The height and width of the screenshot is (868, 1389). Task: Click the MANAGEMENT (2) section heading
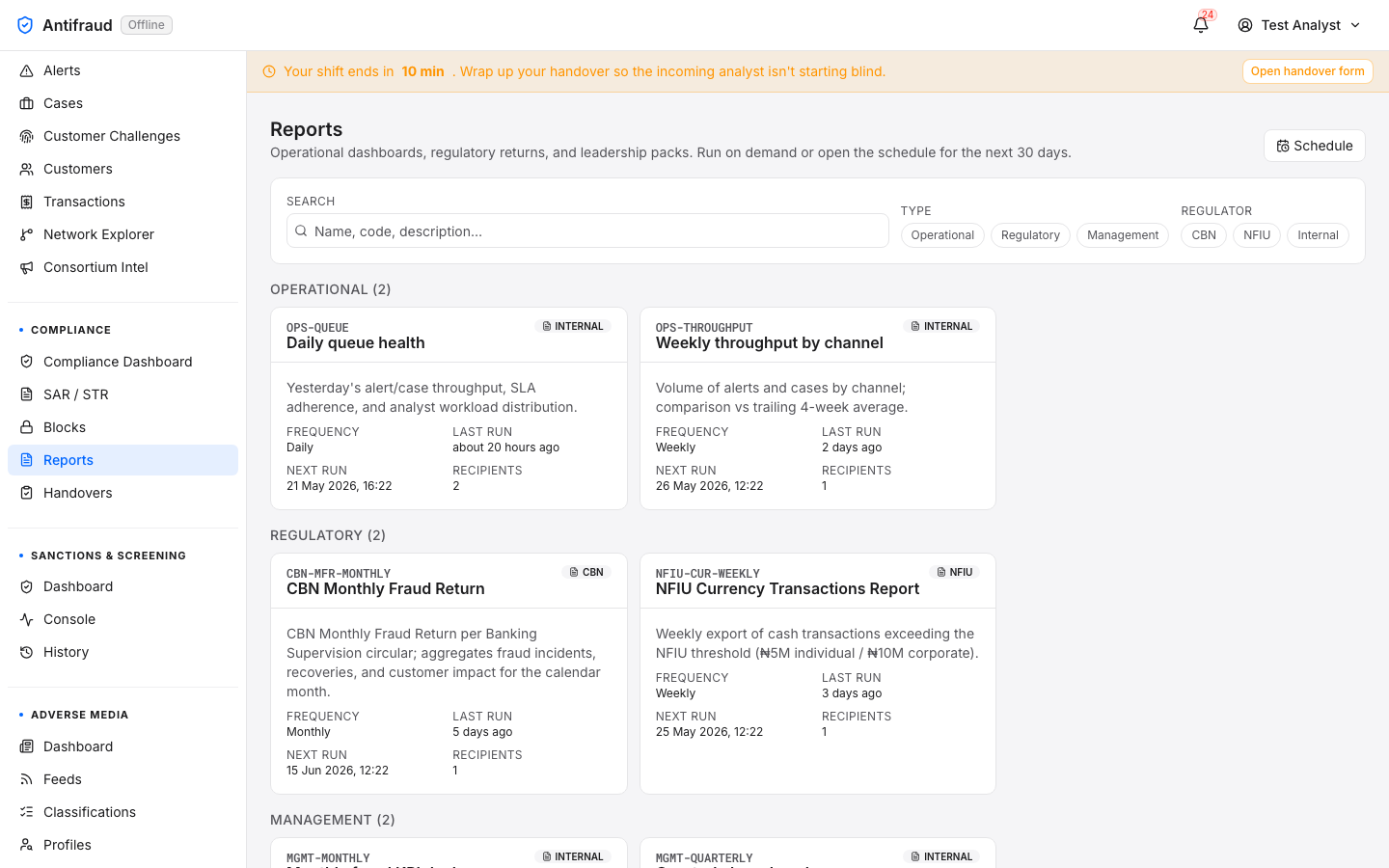point(333,820)
